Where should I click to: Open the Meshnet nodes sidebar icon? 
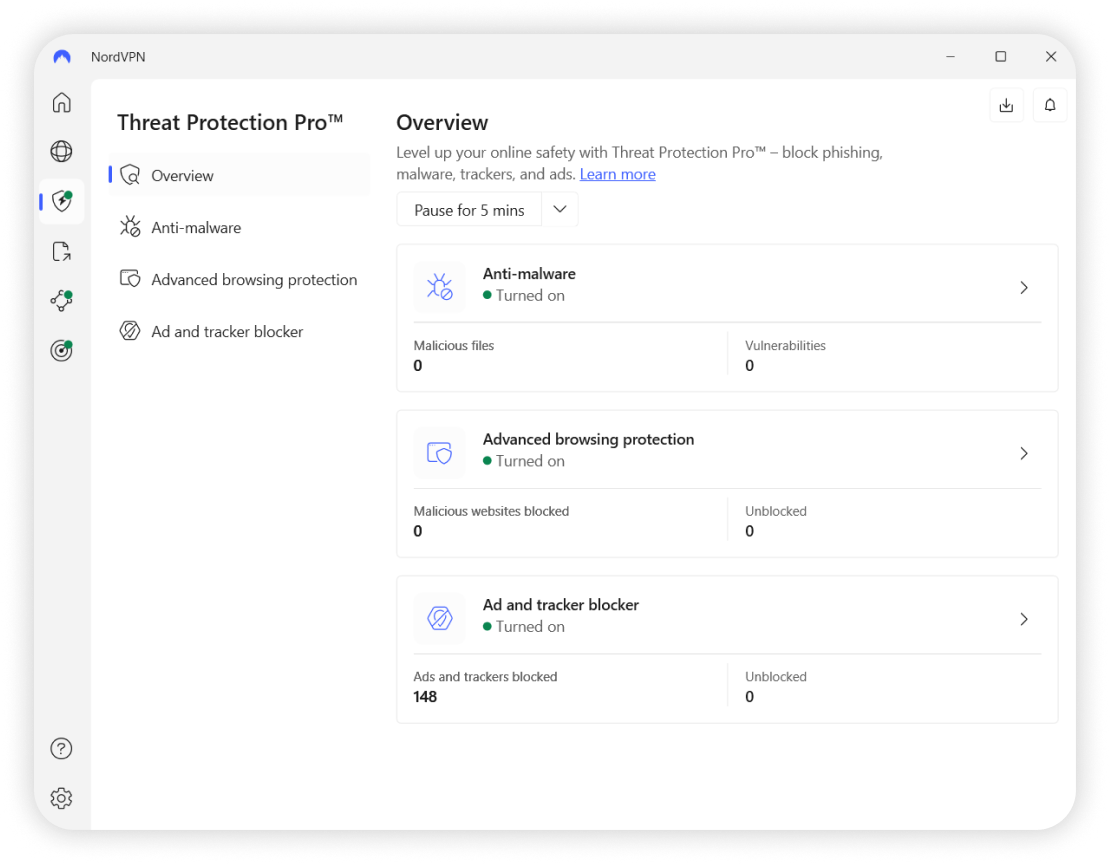pyautogui.click(x=62, y=300)
